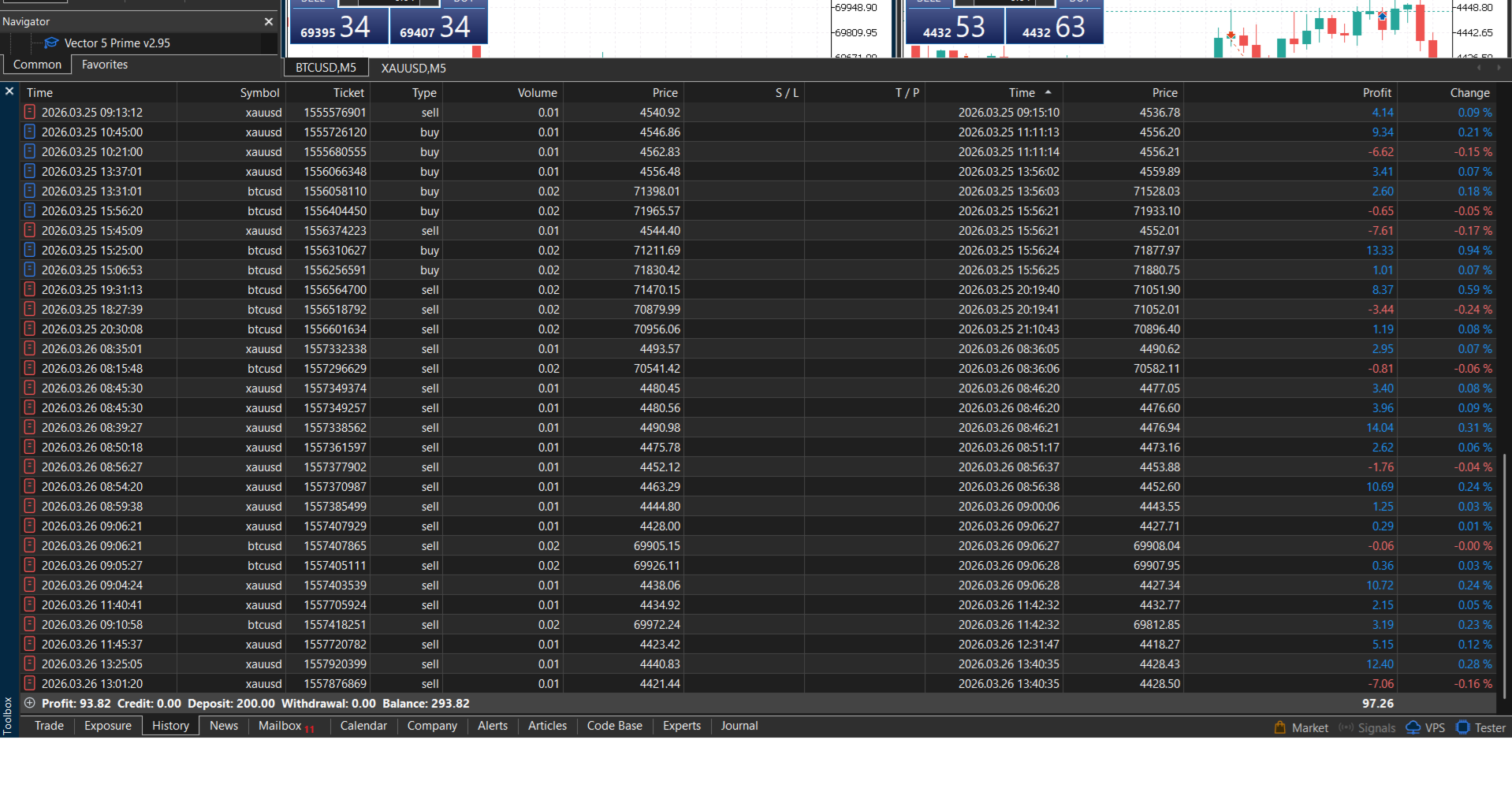This screenshot has height=803, width=1512.
Task: Click the Market shopping bag icon
Action: 1280,727
